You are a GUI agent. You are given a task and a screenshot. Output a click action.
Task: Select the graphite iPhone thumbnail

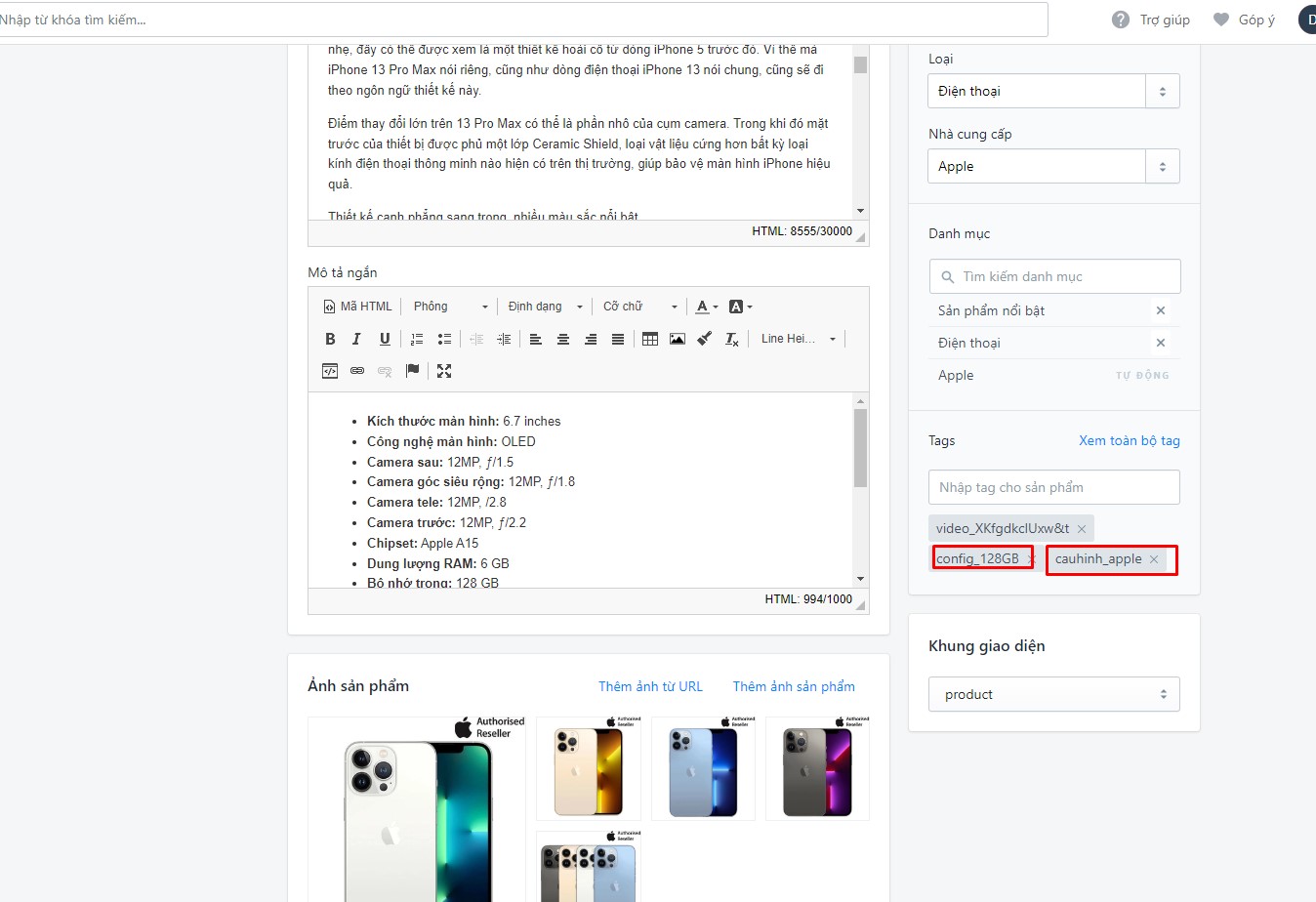tap(817, 768)
